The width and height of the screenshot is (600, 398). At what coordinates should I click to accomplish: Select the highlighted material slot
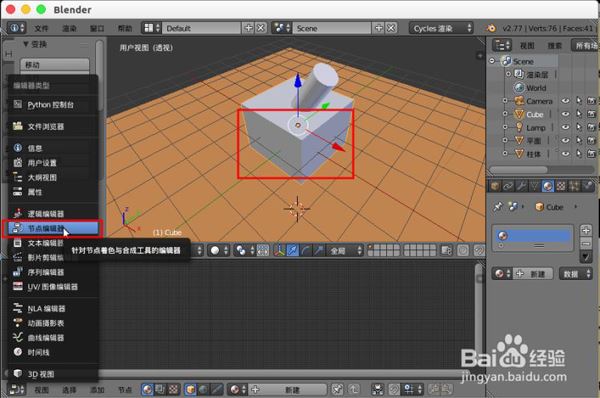tap(533, 235)
